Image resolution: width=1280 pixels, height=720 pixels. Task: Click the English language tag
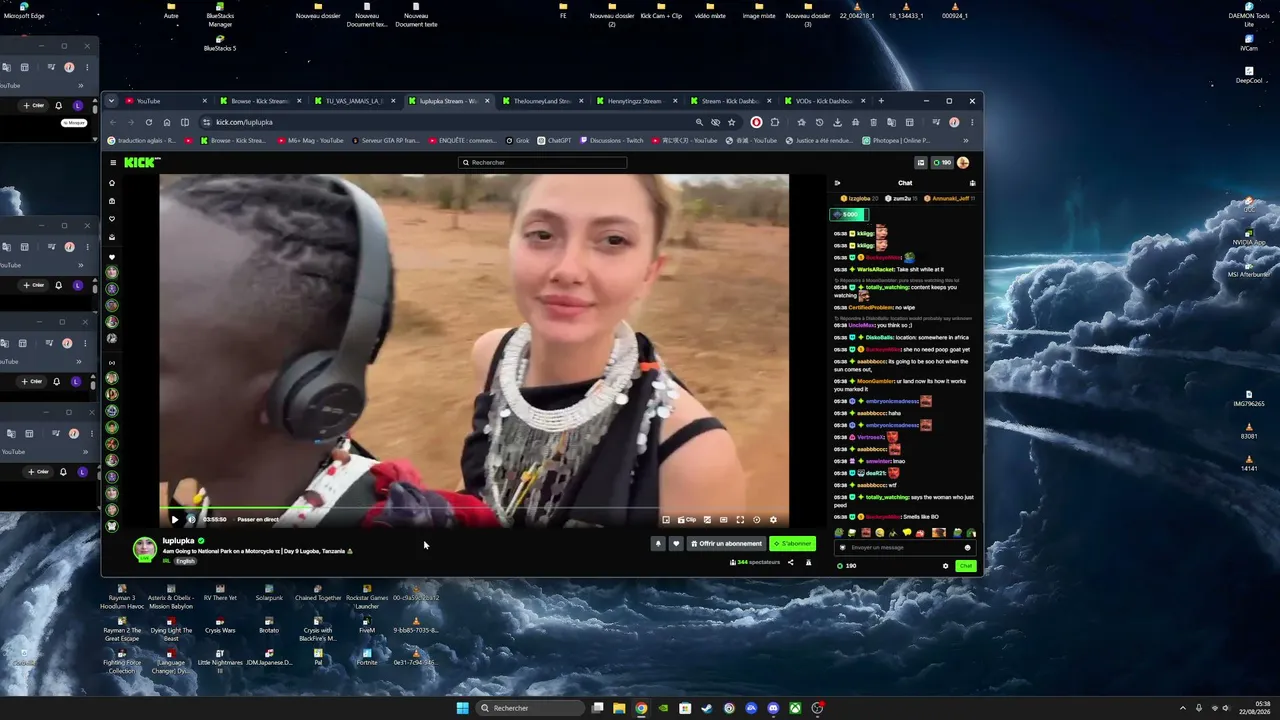[x=185, y=561]
